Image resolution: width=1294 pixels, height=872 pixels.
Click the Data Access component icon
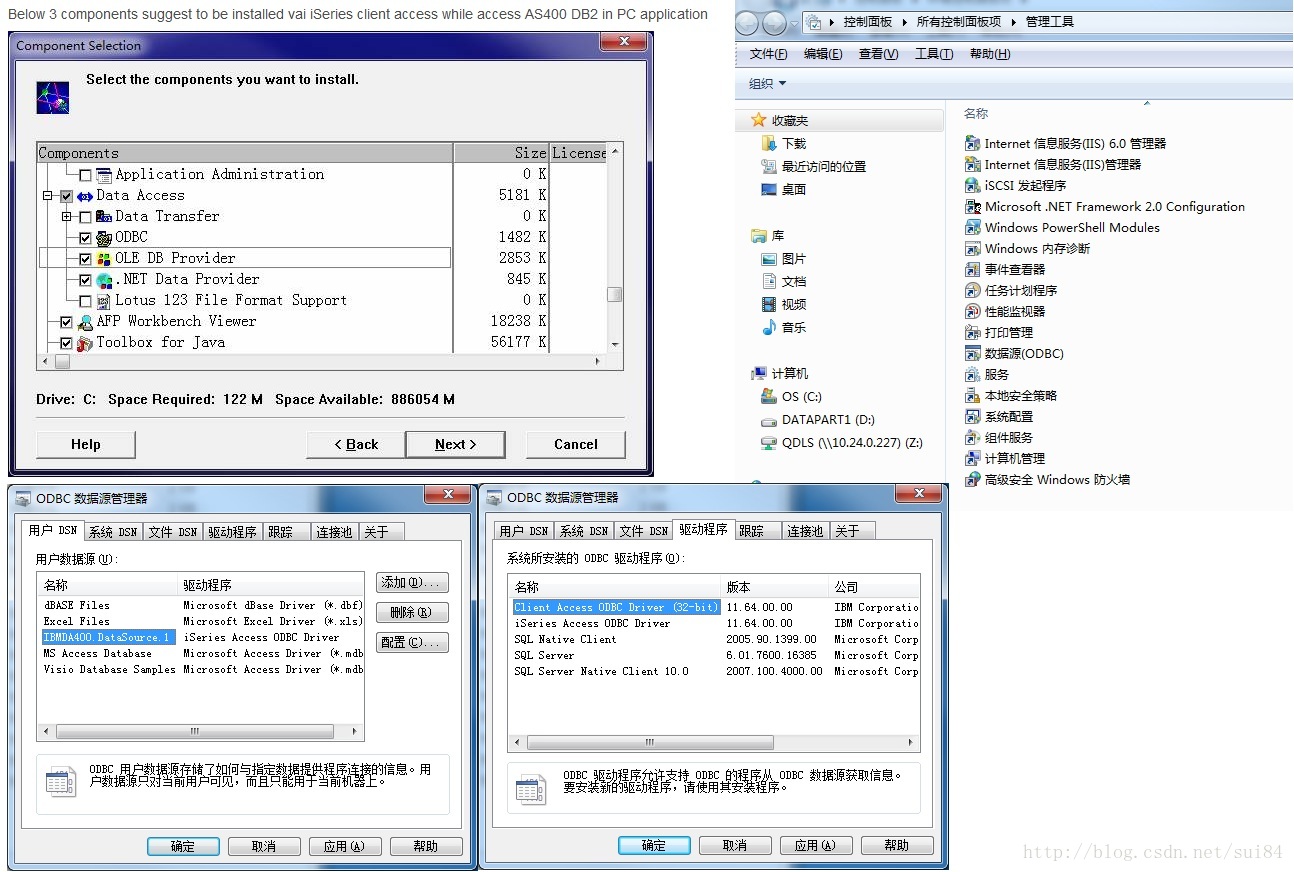click(85, 196)
